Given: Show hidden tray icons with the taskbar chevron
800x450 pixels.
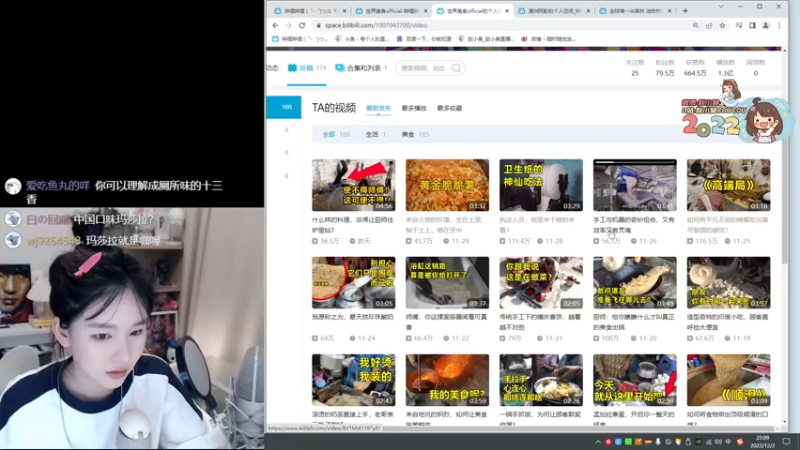Looking at the screenshot, I should [598, 442].
